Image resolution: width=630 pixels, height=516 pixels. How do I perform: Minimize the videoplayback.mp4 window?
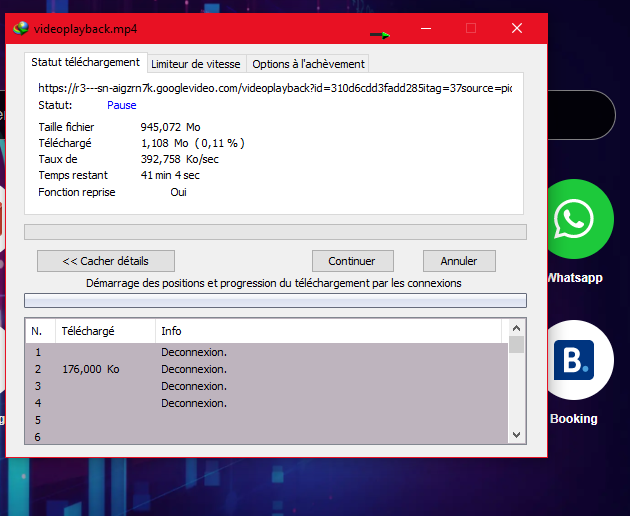click(426, 28)
